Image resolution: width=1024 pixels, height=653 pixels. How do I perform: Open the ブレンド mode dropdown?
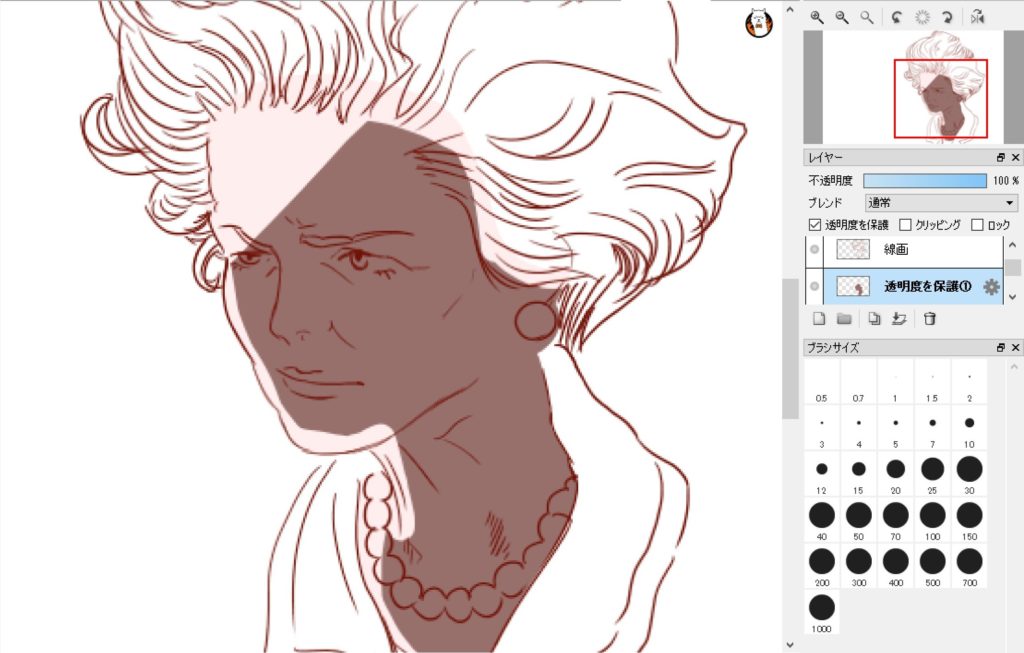pyautogui.click(x=940, y=203)
